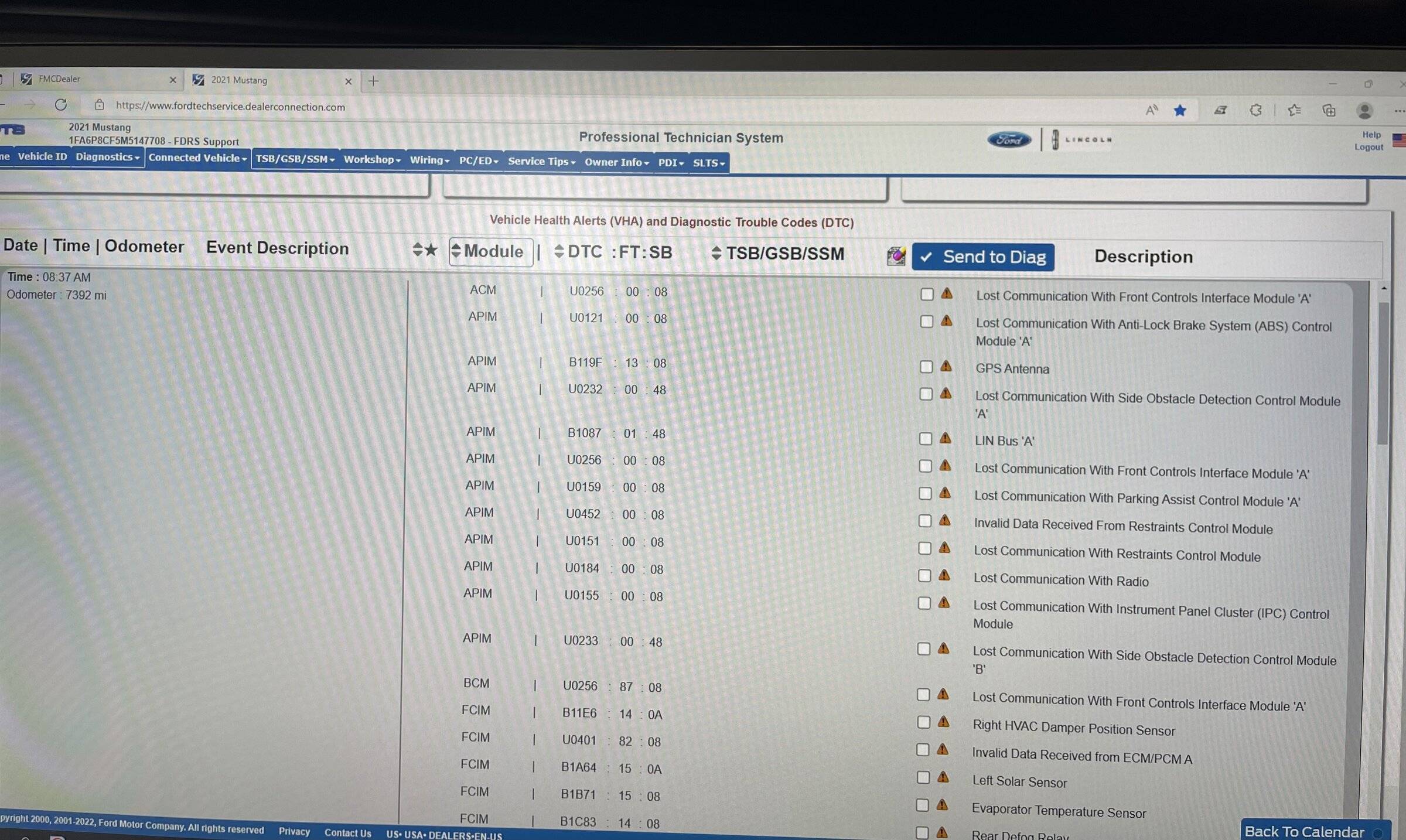The height and width of the screenshot is (840, 1406).
Task: Expand the Workshop dropdown
Action: coord(372,159)
